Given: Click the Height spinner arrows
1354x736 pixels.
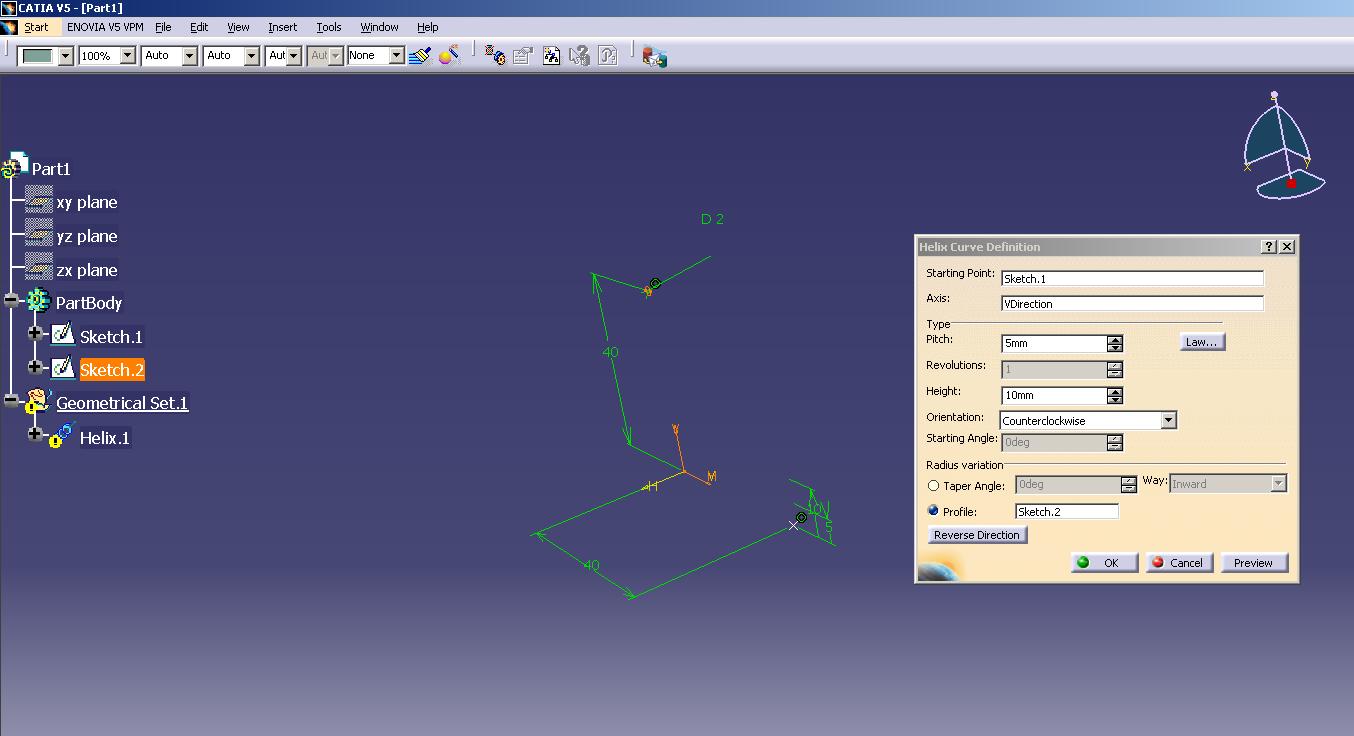Looking at the screenshot, I should pyautogui.click(x=1115, y=395).
